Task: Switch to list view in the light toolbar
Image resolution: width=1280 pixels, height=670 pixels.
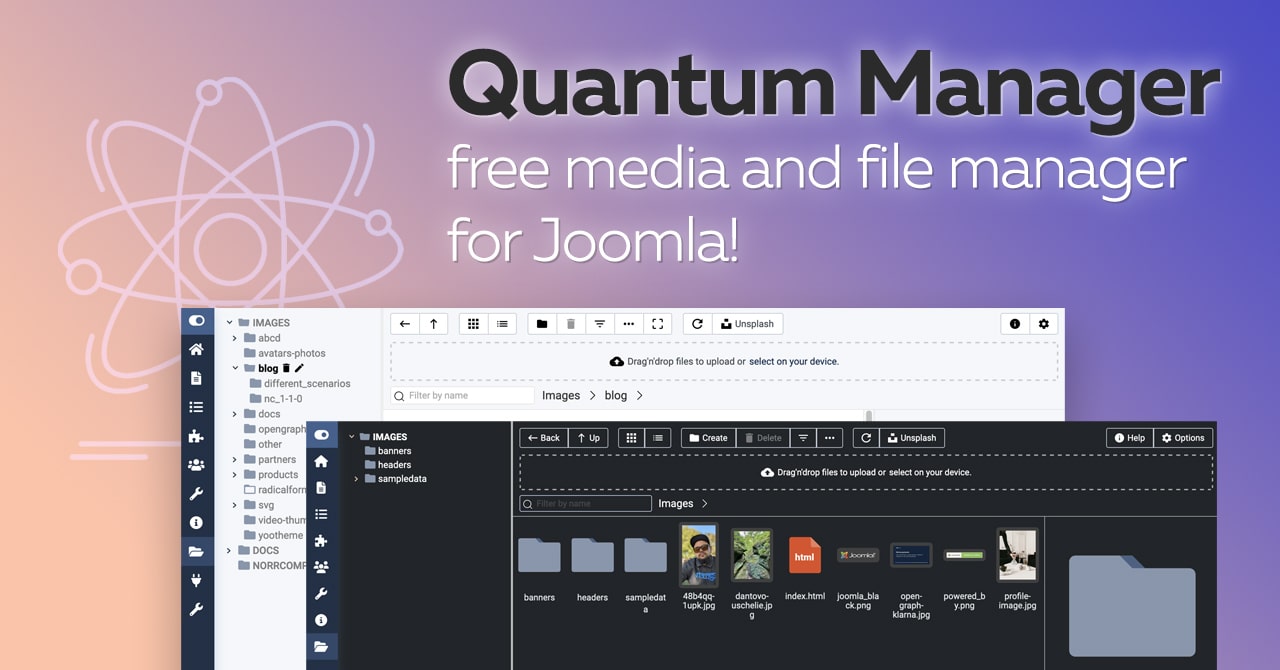Action: pos(502,323)
